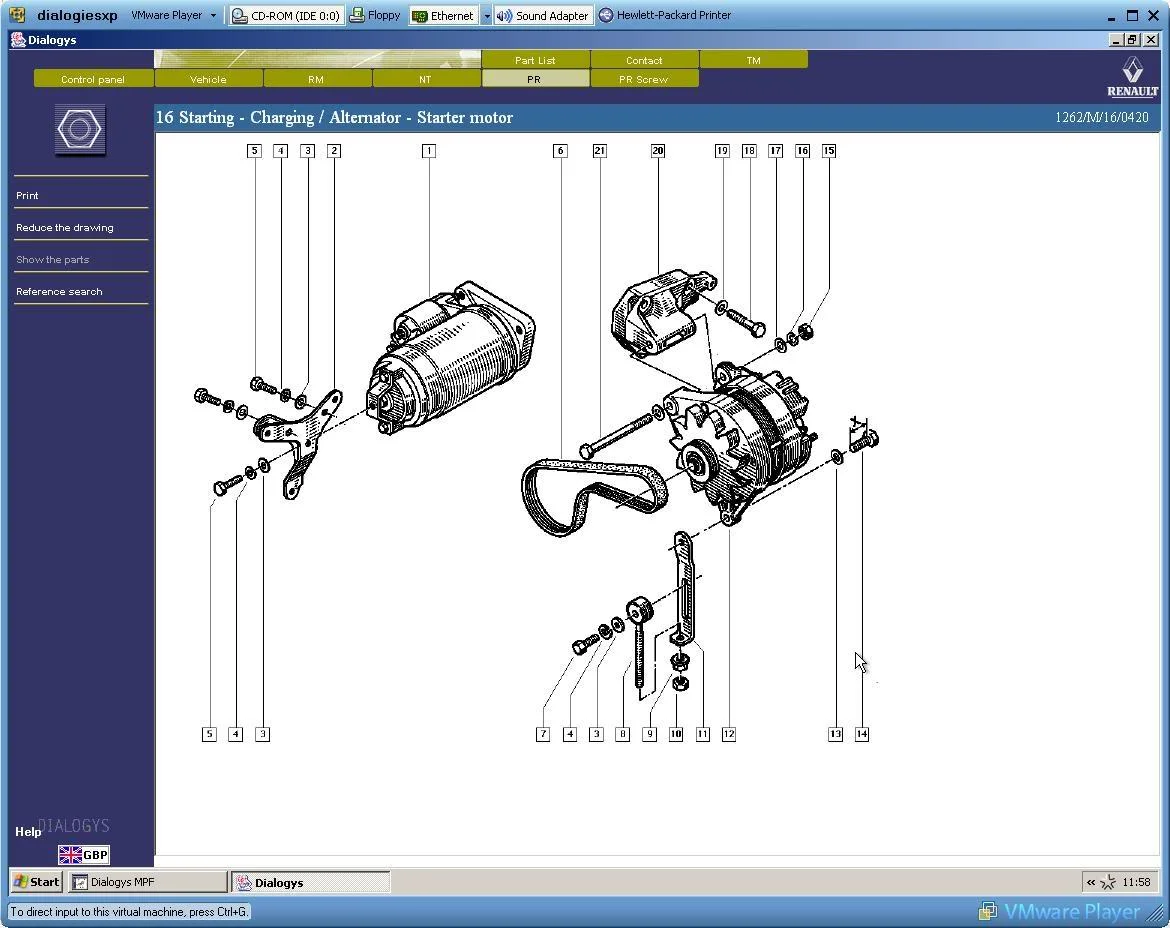Image resolution: width=1170 pixels, height=928 pixels.
Task: Click the Print link
Action: point(27,195)
